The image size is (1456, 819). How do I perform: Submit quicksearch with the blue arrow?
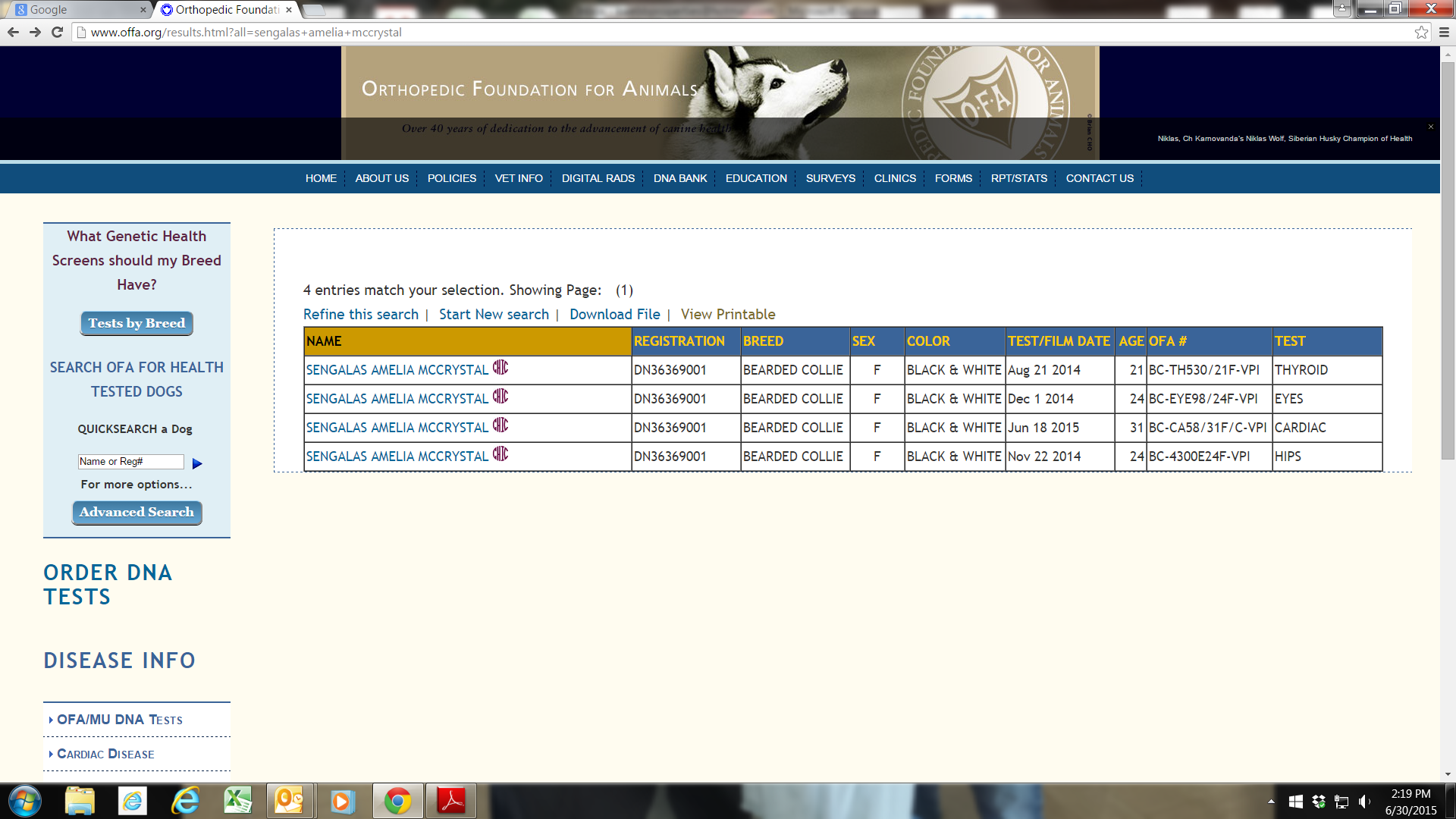(x=197, y=463)
